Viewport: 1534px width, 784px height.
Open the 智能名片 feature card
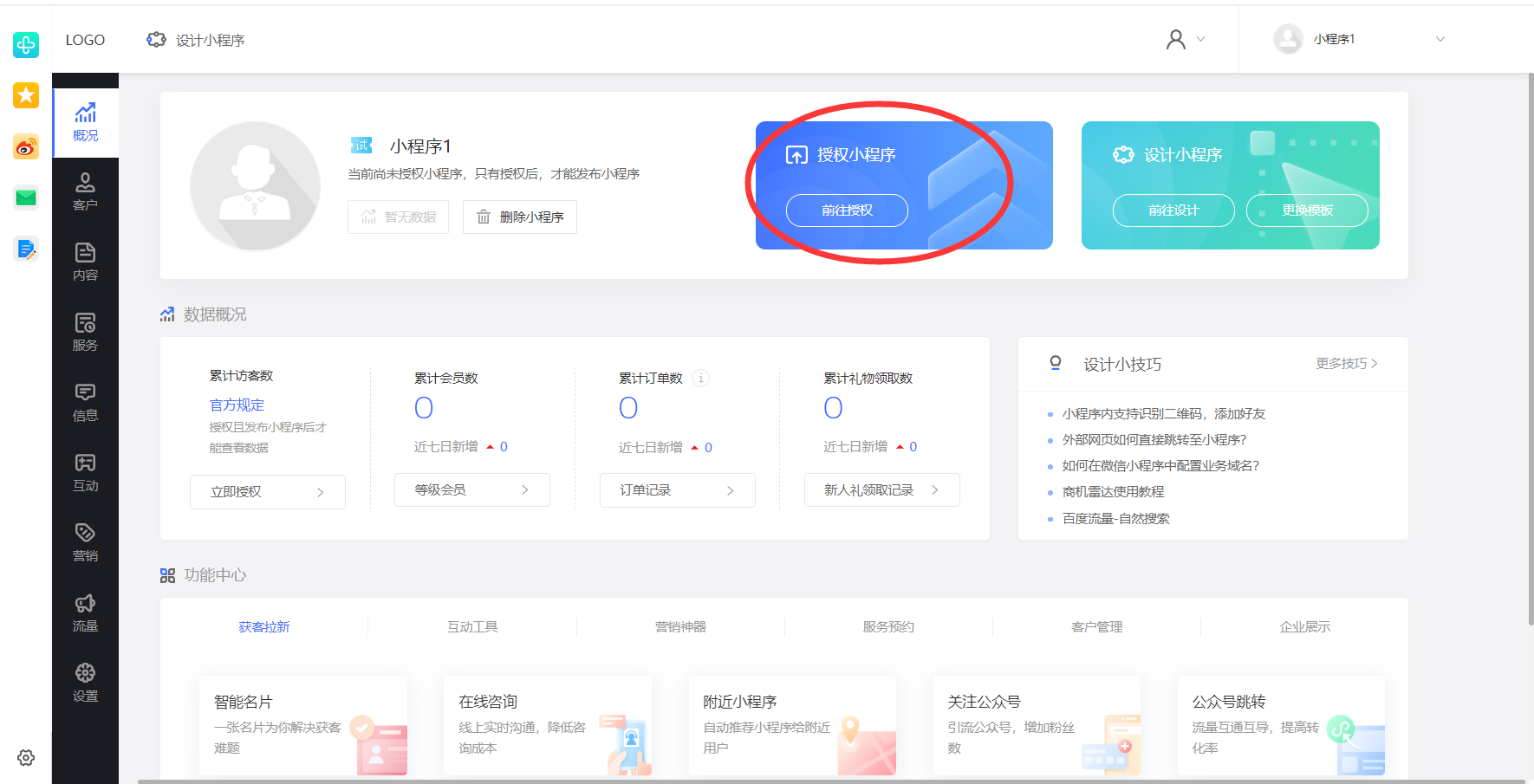303,726
